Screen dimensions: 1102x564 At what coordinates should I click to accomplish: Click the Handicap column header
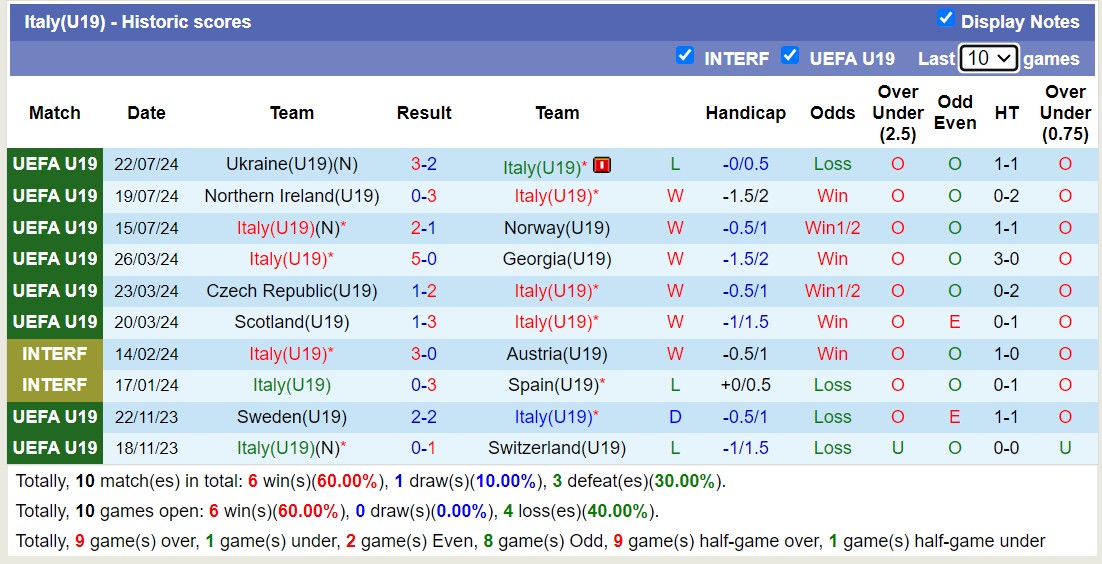tap(745, 113)
